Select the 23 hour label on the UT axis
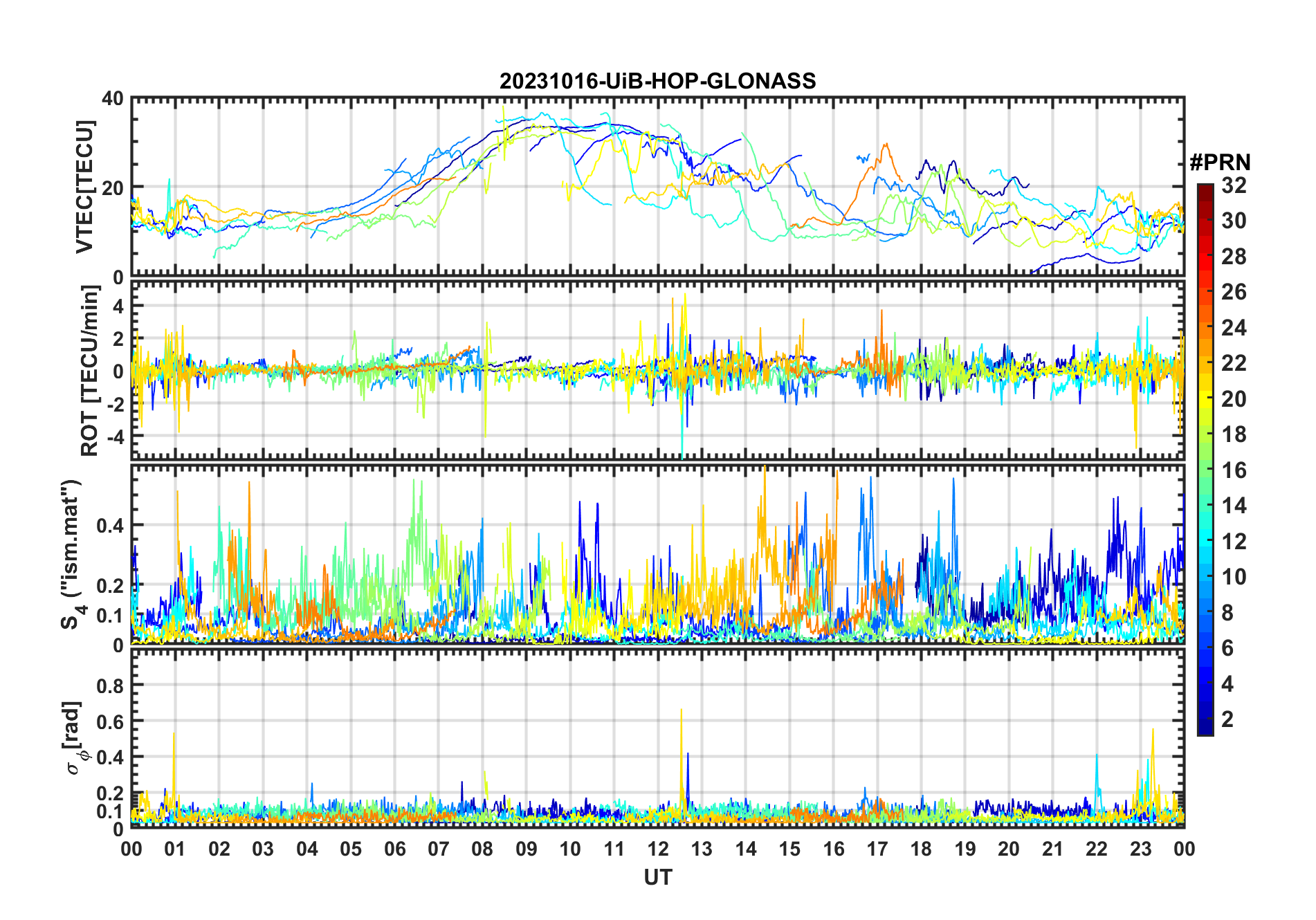Image resolution: width=1316 pixels, height=920 pixels. pos(1140,849)
